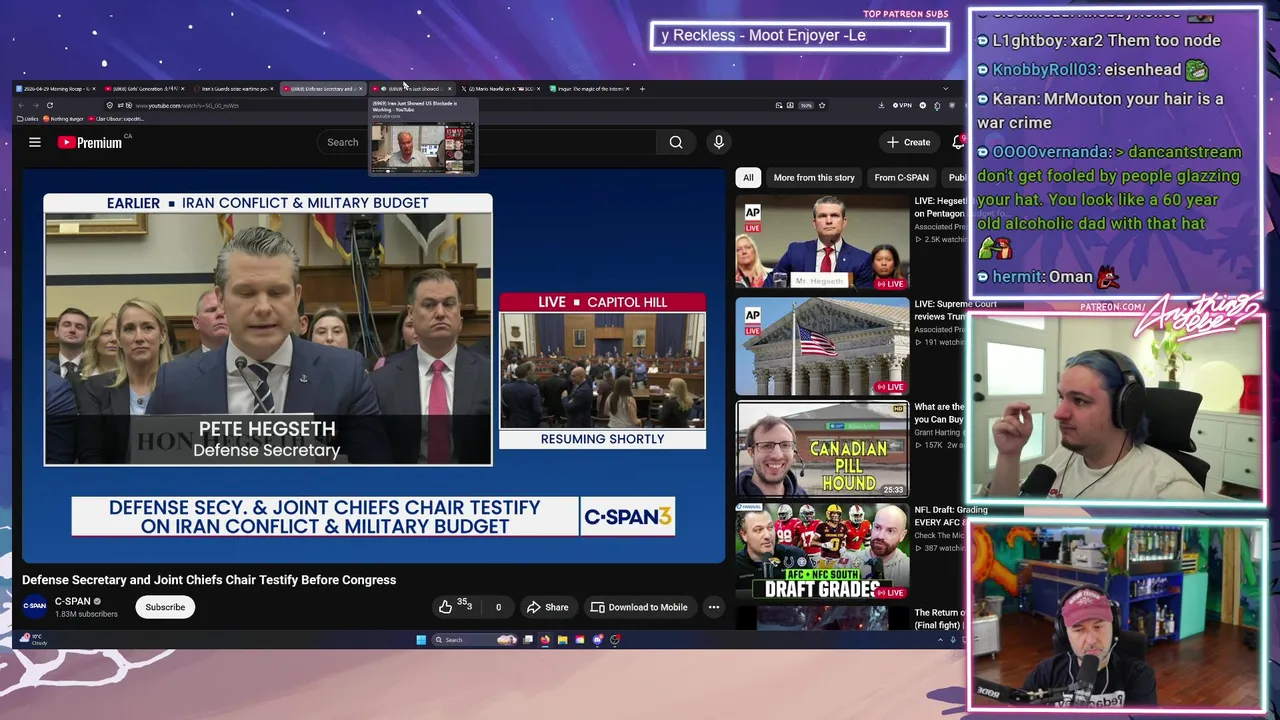This screenshot has width=1280, height=720.
Task: Like the C-SPAN video
Action: [x=455, y=607]
